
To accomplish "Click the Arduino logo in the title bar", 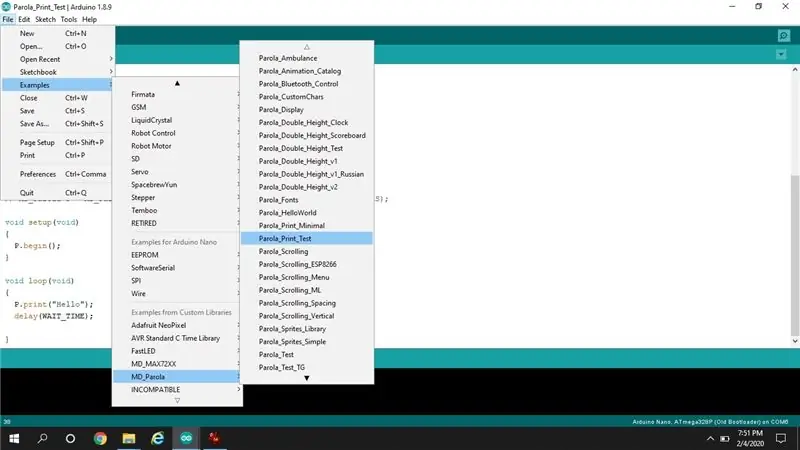I will pyautogui.click(x=6, y=7).
